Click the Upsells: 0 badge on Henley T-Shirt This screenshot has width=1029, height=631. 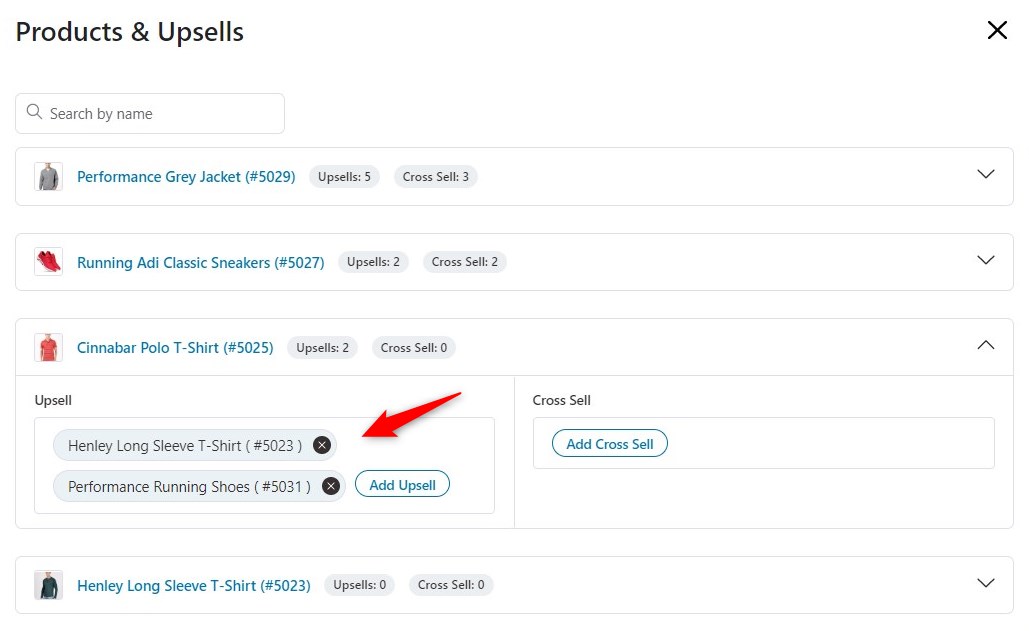tap(359, 584)
